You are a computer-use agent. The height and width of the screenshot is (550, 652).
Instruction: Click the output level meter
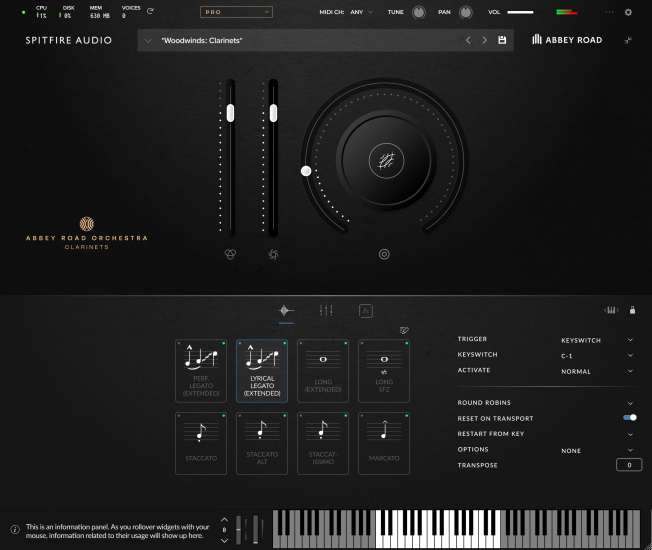[567, 12]
